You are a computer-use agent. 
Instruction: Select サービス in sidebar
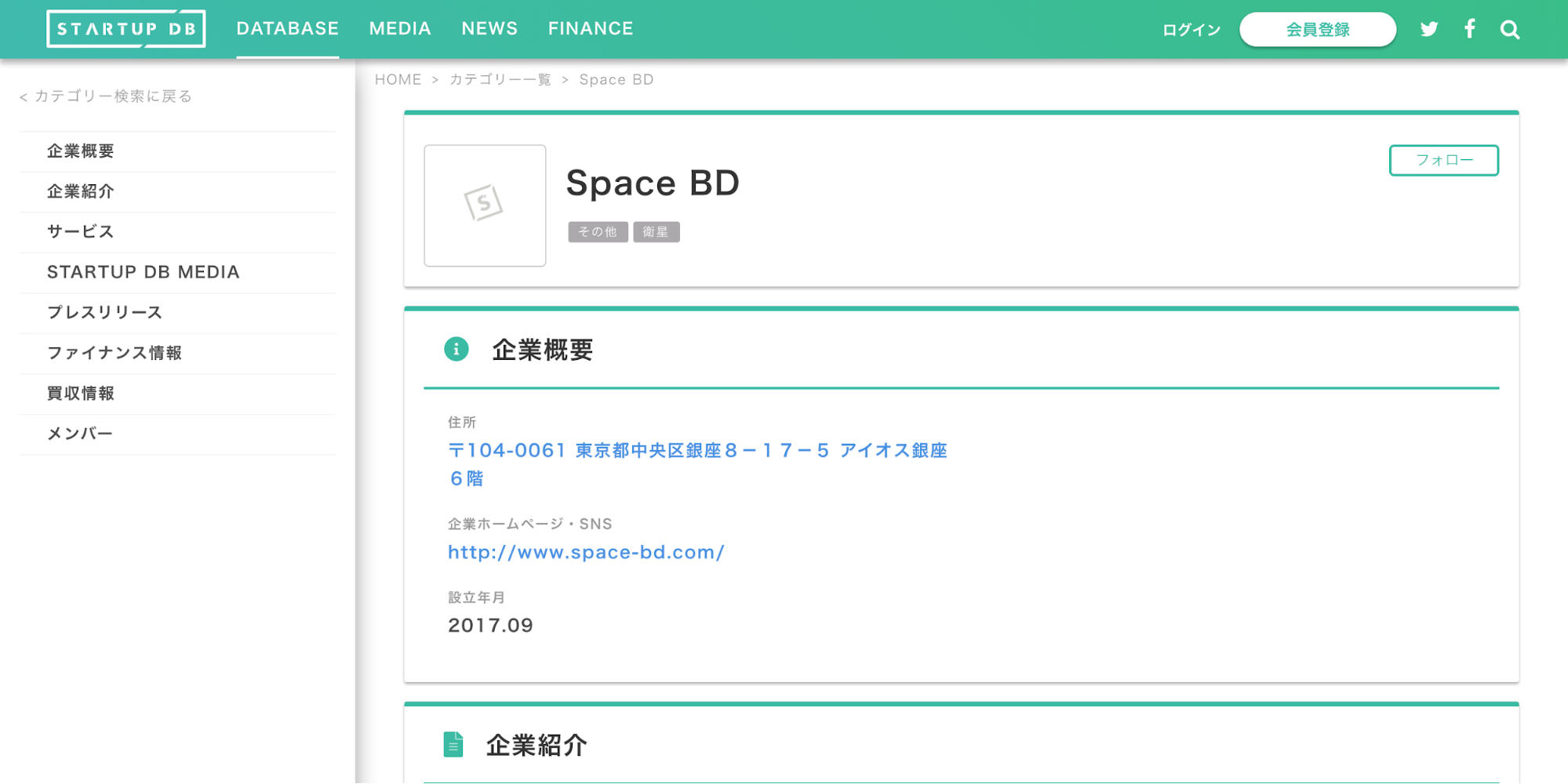coord(177,232)
